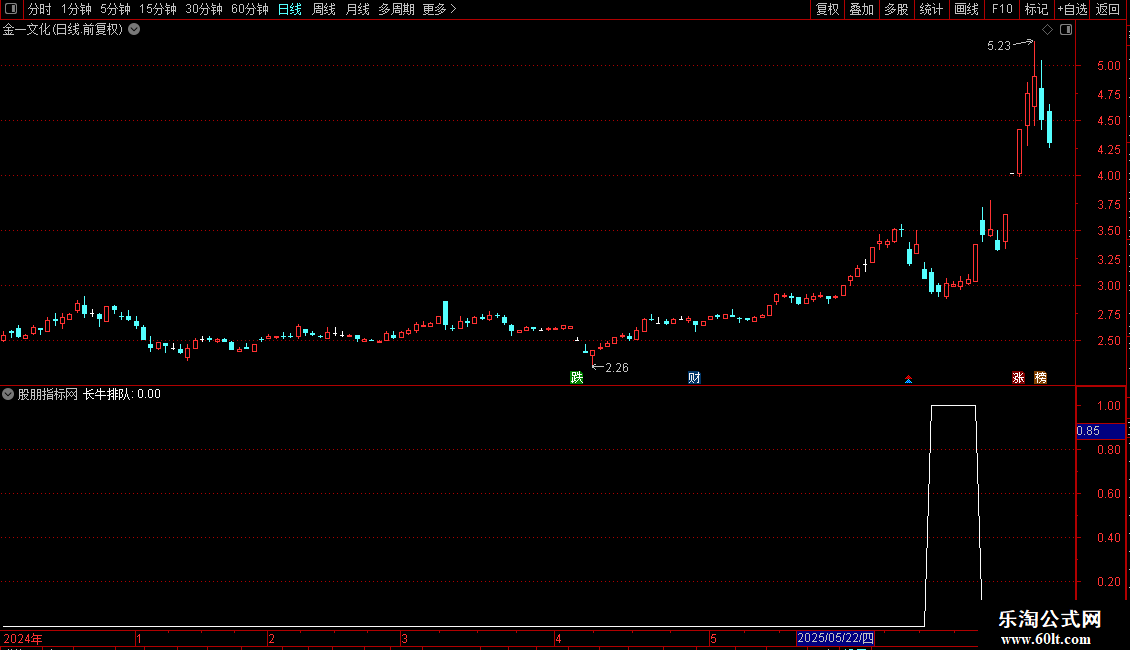Click the 榜 ranking marker icon
The image size is (1130, 650).
point(1040,378)
